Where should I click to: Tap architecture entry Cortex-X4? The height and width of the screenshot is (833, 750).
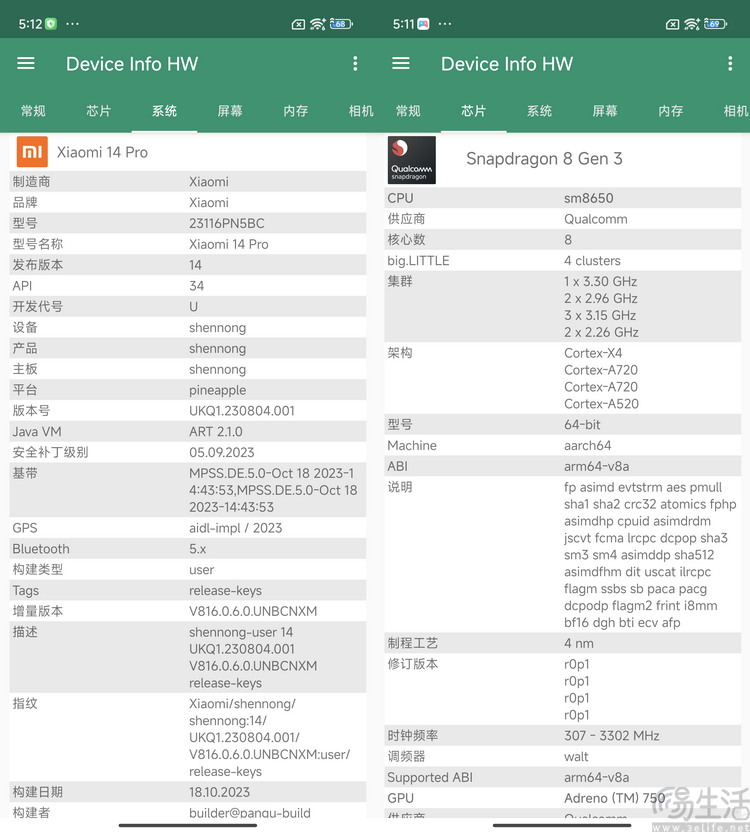593,353
